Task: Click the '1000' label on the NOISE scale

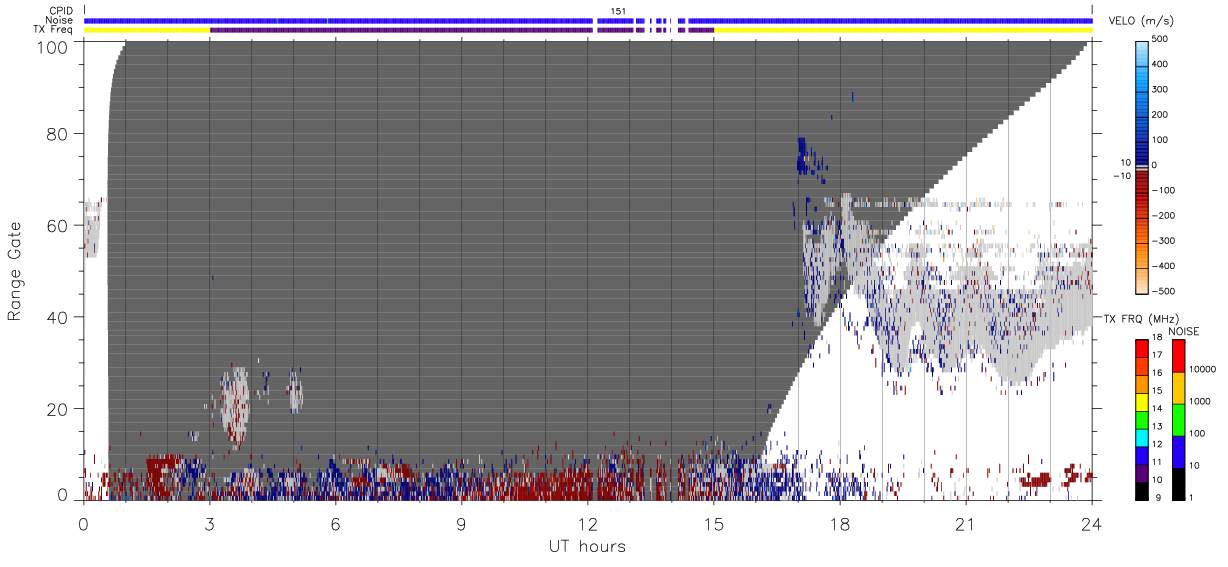Action: click(1201, 401)
